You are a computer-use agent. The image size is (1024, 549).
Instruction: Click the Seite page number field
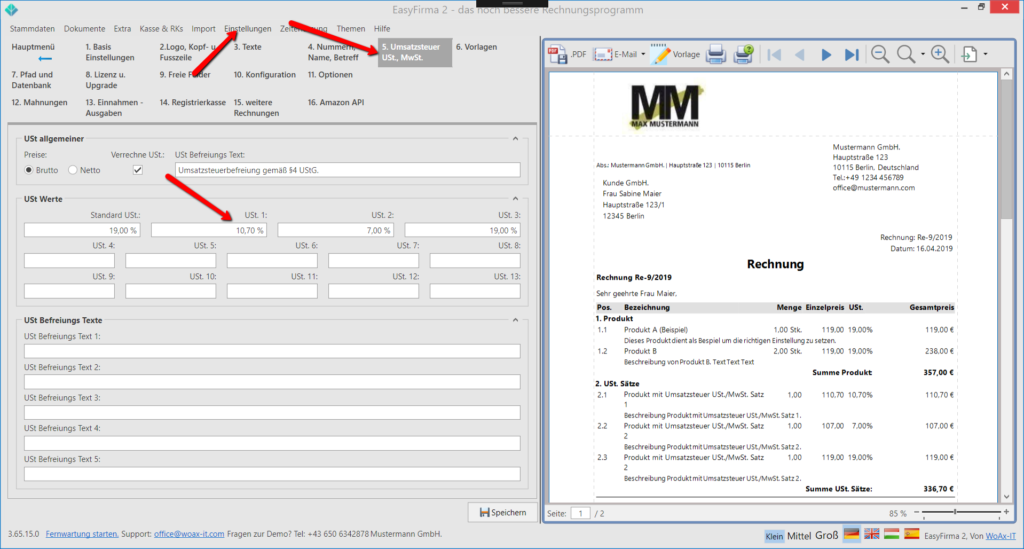coord(581,513)
